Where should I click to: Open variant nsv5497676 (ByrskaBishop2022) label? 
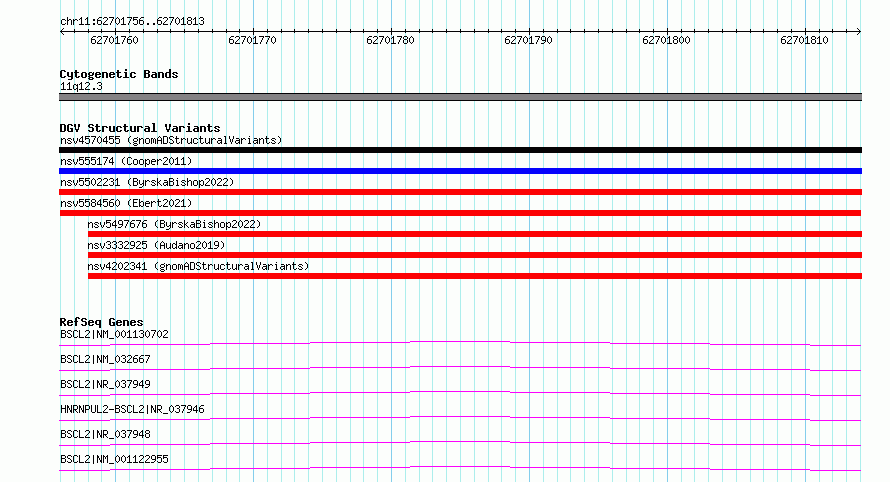174,224
